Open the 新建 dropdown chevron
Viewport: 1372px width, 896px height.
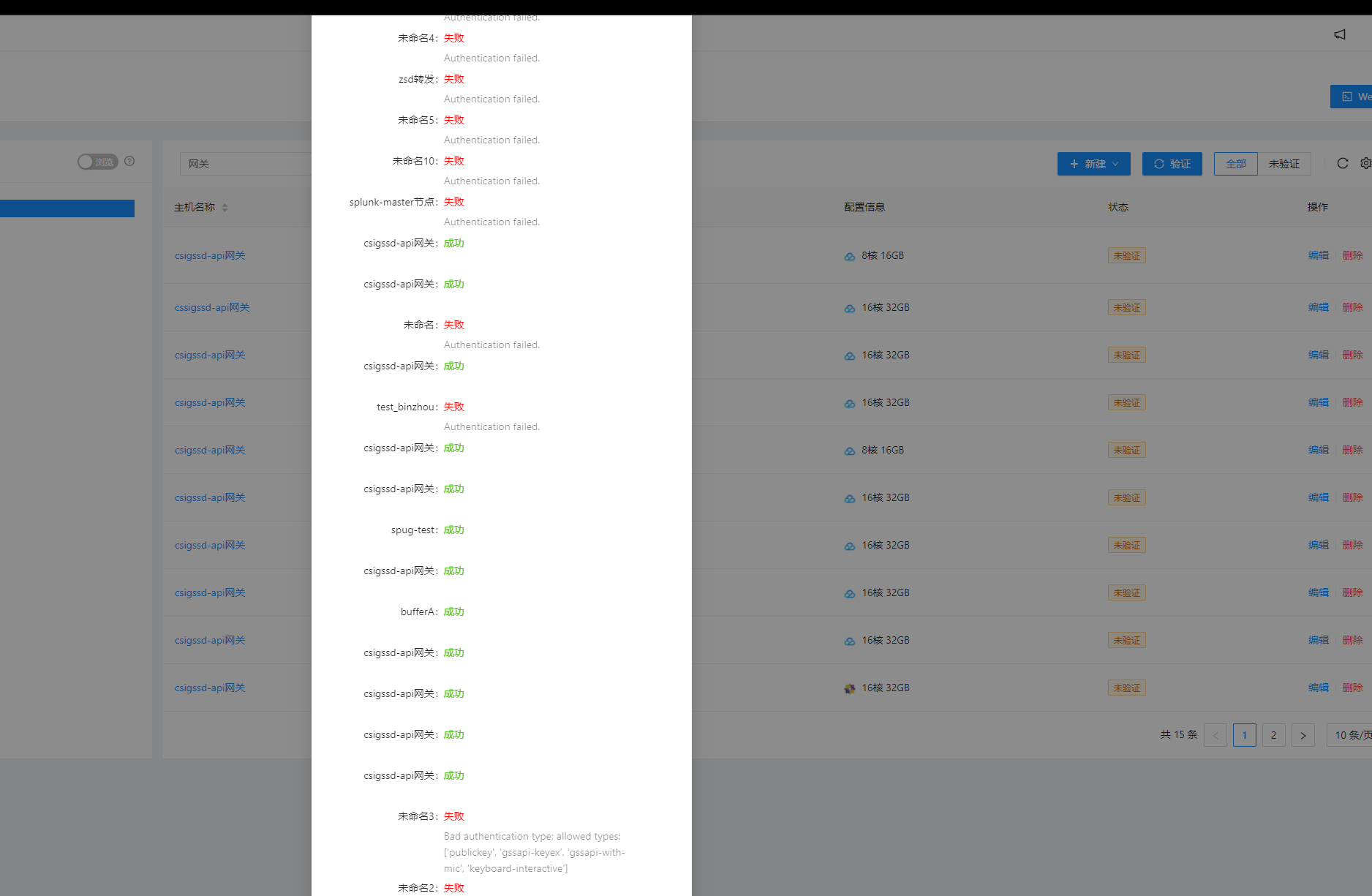tap(1116, 164)
